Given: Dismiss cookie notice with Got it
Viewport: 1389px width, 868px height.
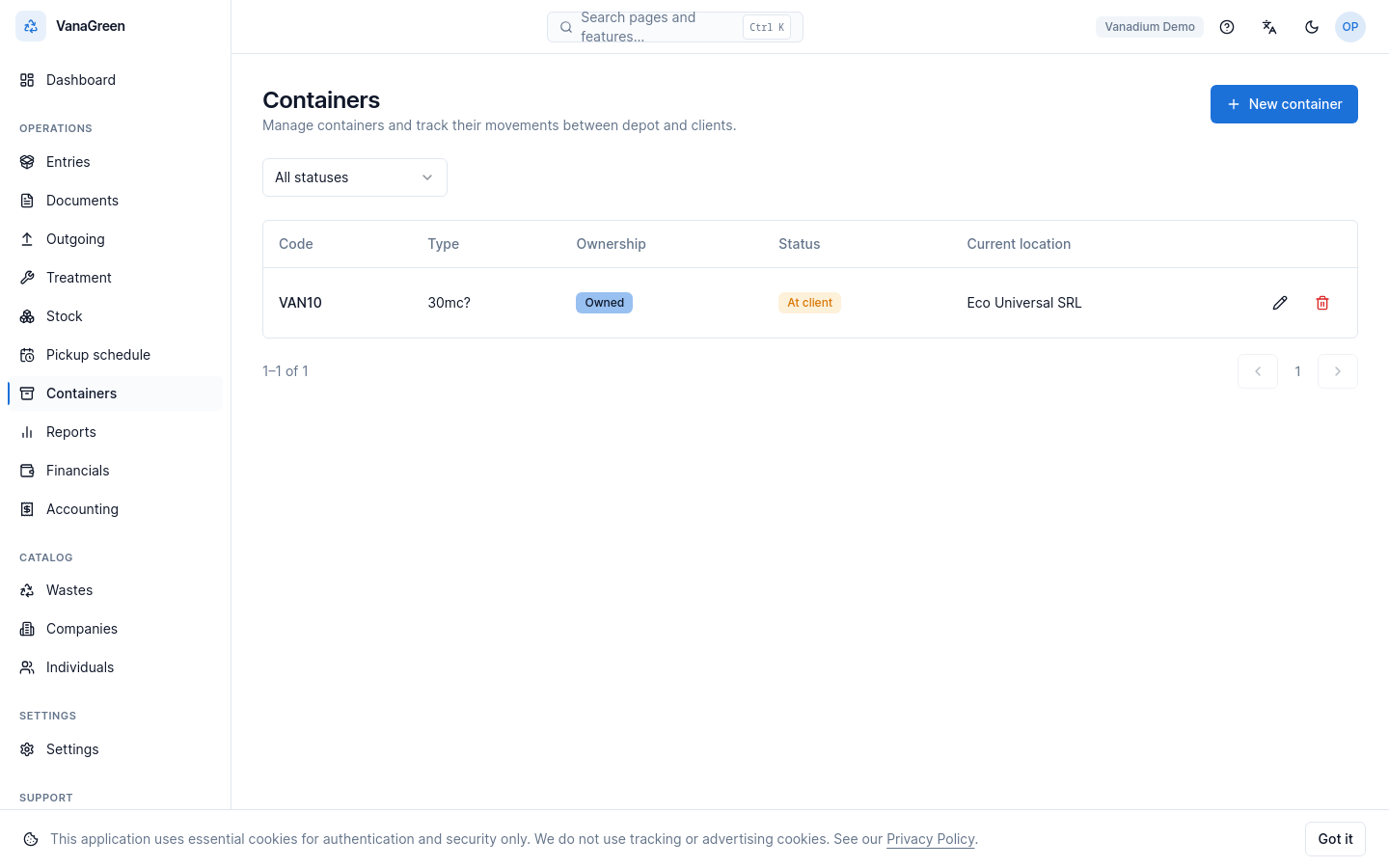Looking at the screenshot, I should [1335, 839].
